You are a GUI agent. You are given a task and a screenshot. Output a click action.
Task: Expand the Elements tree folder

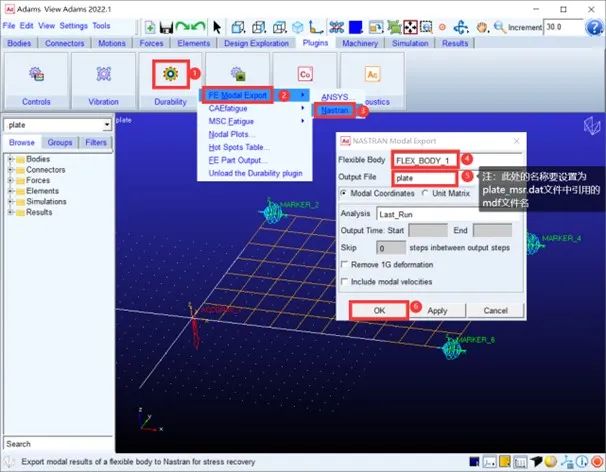click(10, 191)
